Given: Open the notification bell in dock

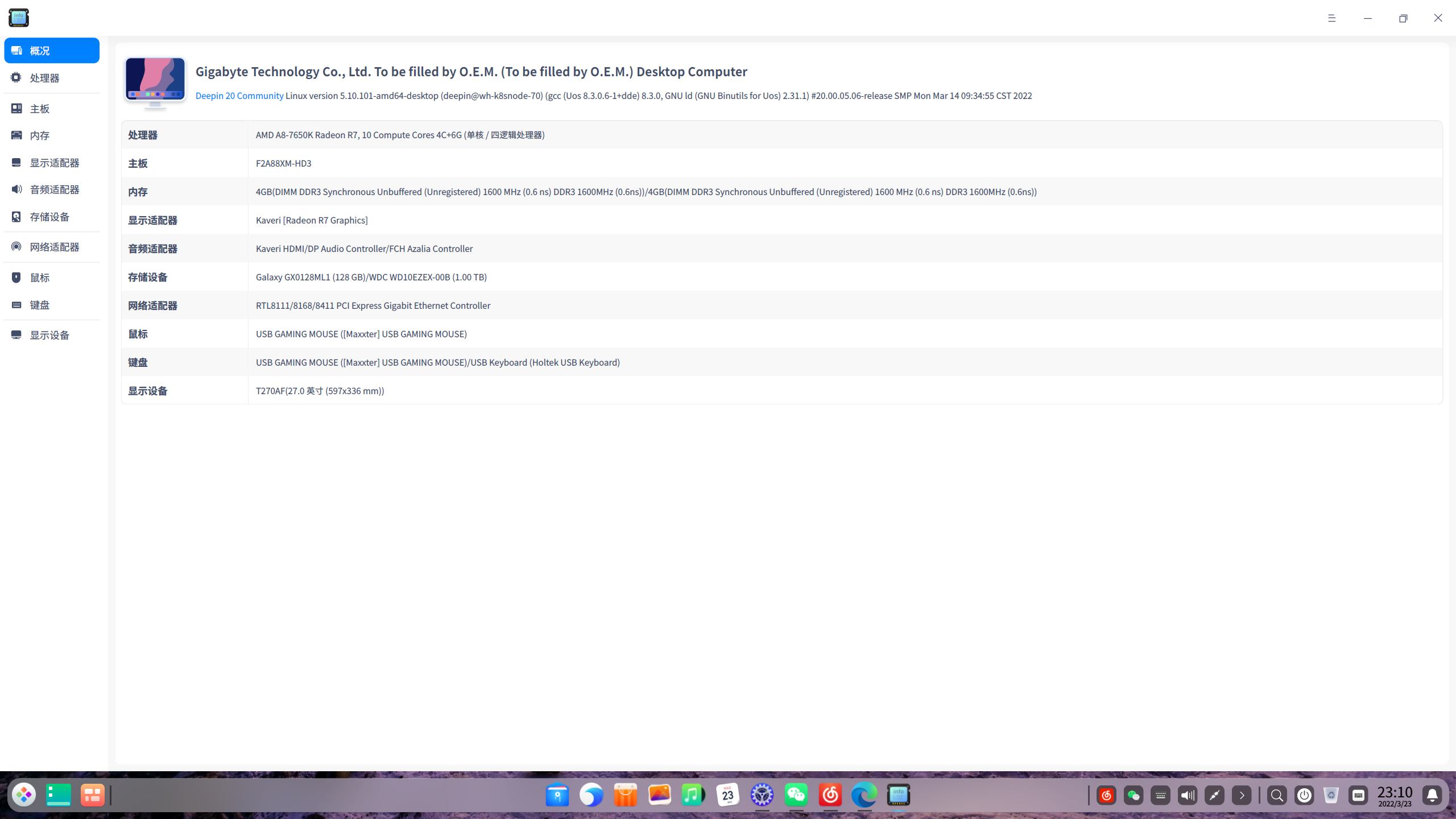Looking at the screenshot, I should pos(1432,795).
